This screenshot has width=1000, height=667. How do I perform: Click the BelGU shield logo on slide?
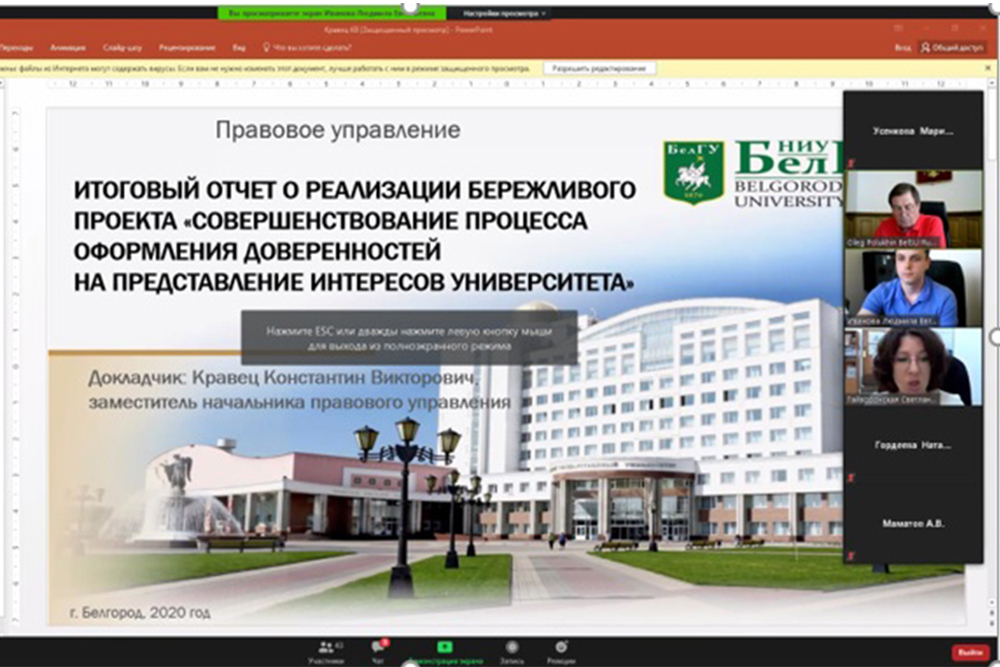tap(694, 172)
